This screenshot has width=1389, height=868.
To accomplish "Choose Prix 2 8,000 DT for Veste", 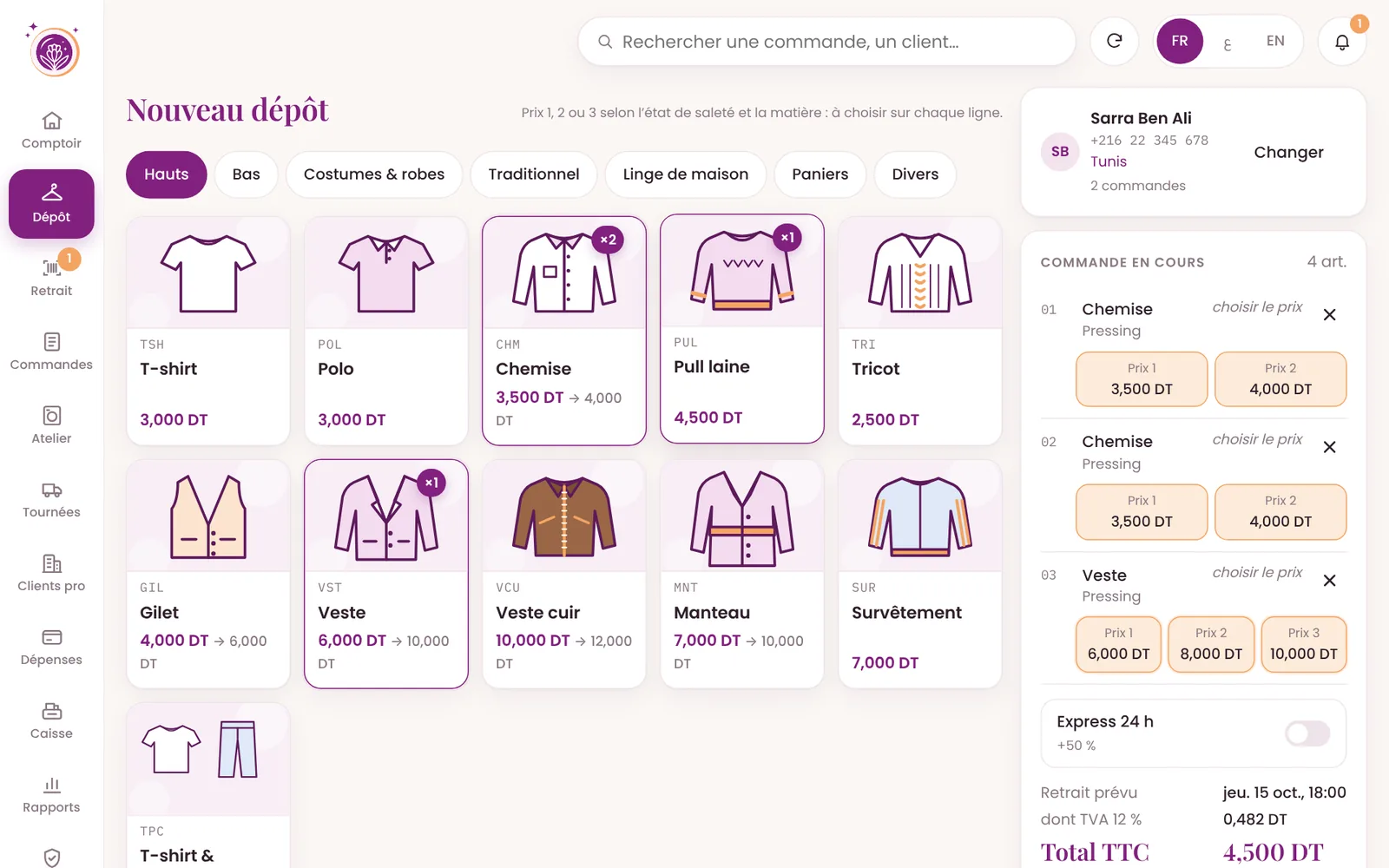I will tap(1211, 644).
